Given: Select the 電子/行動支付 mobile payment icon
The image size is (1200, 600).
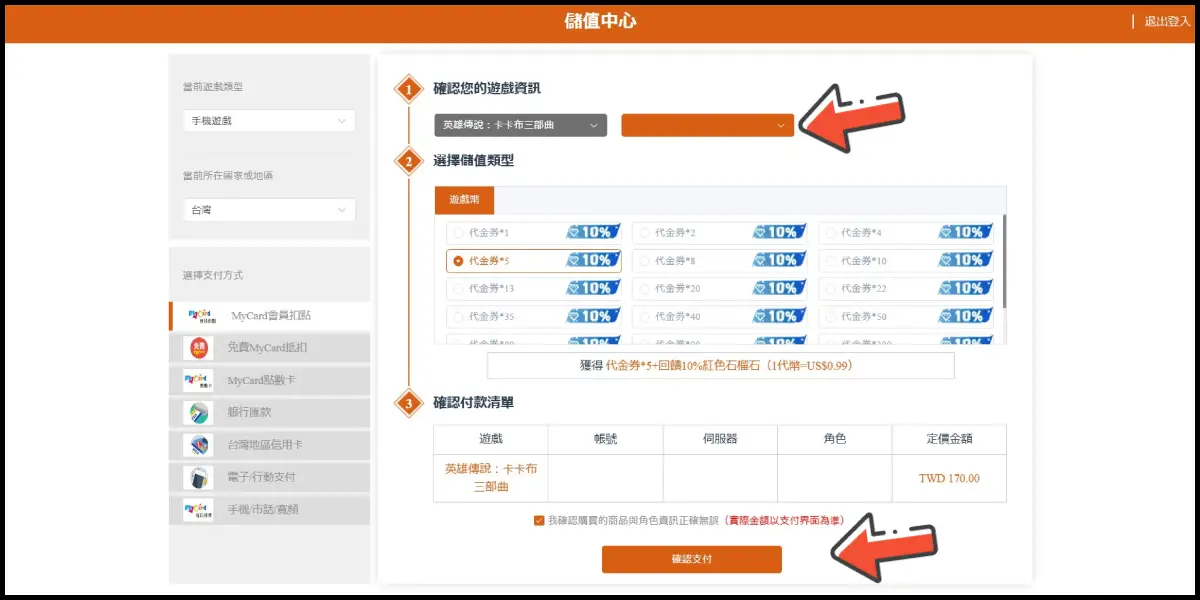Looking at the screenshot, I should click(198, 477).
